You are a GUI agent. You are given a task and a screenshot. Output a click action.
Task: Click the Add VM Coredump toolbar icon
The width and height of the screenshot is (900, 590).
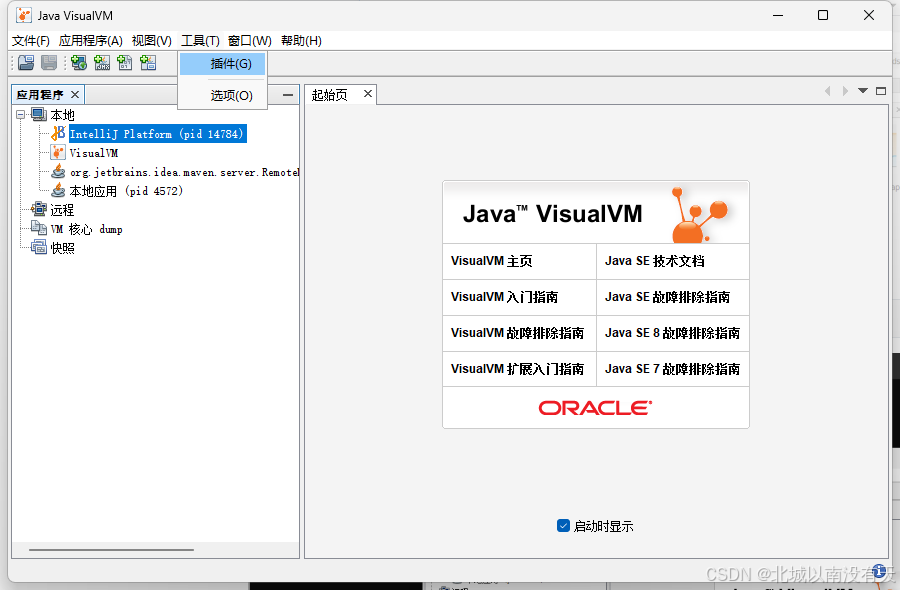click(x=125, y=63)
